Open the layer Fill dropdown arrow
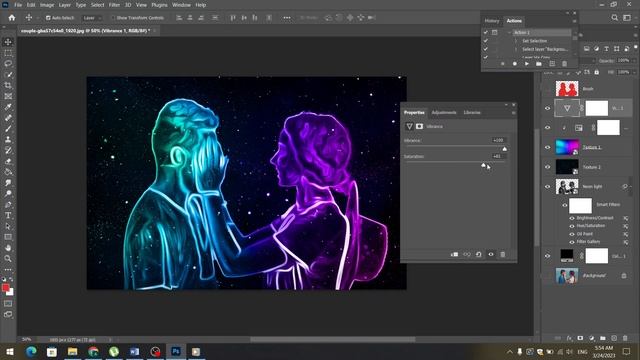Image resolution: width=640 pixels, height=360 pixels. pos(634,72)
